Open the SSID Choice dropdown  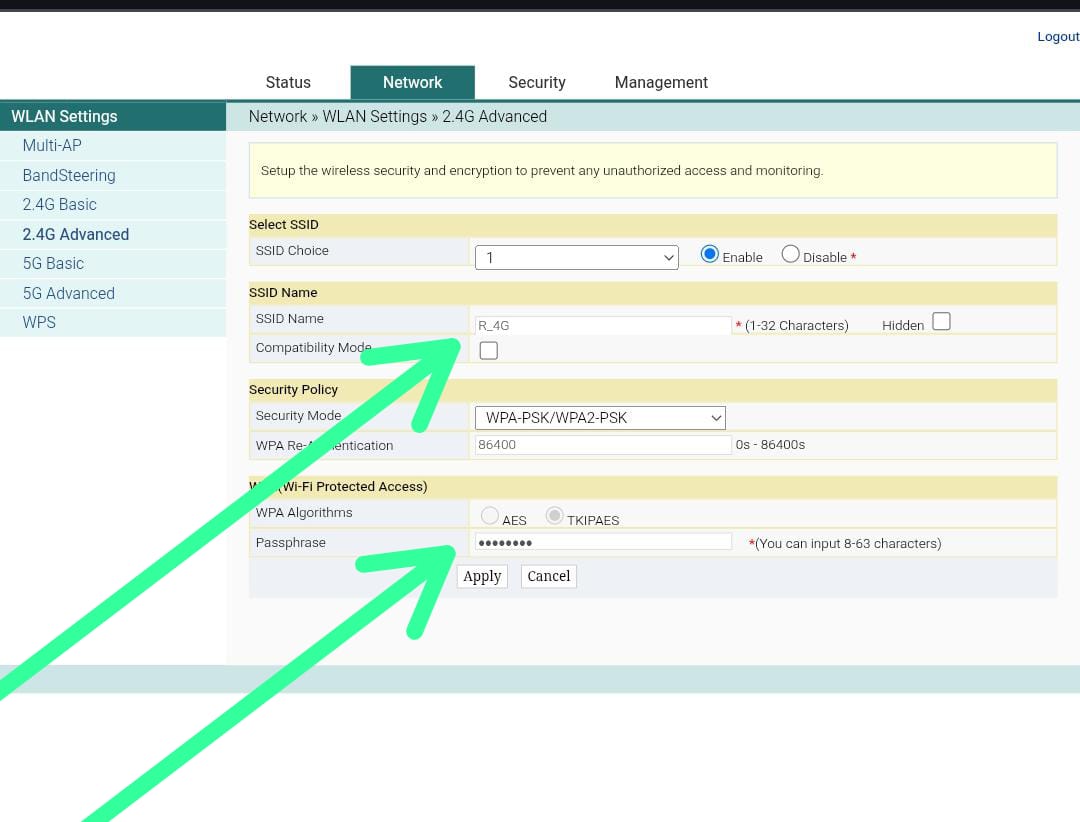click(576, 257)
